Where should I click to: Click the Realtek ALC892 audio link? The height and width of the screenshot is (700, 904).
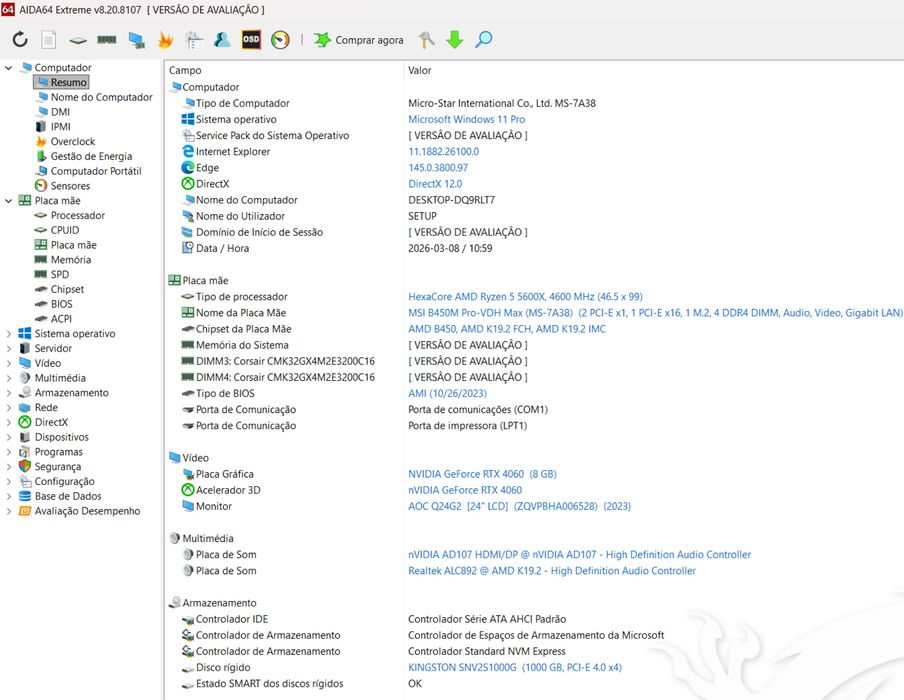pyautogui.click(x=552, y=571)
